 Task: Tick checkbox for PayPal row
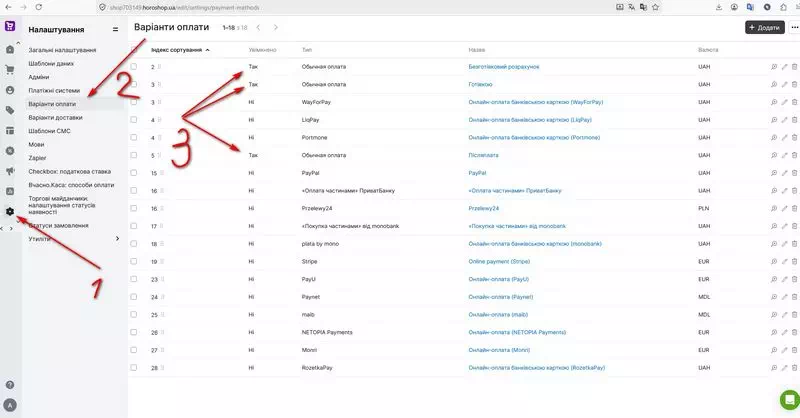(134, 173)
